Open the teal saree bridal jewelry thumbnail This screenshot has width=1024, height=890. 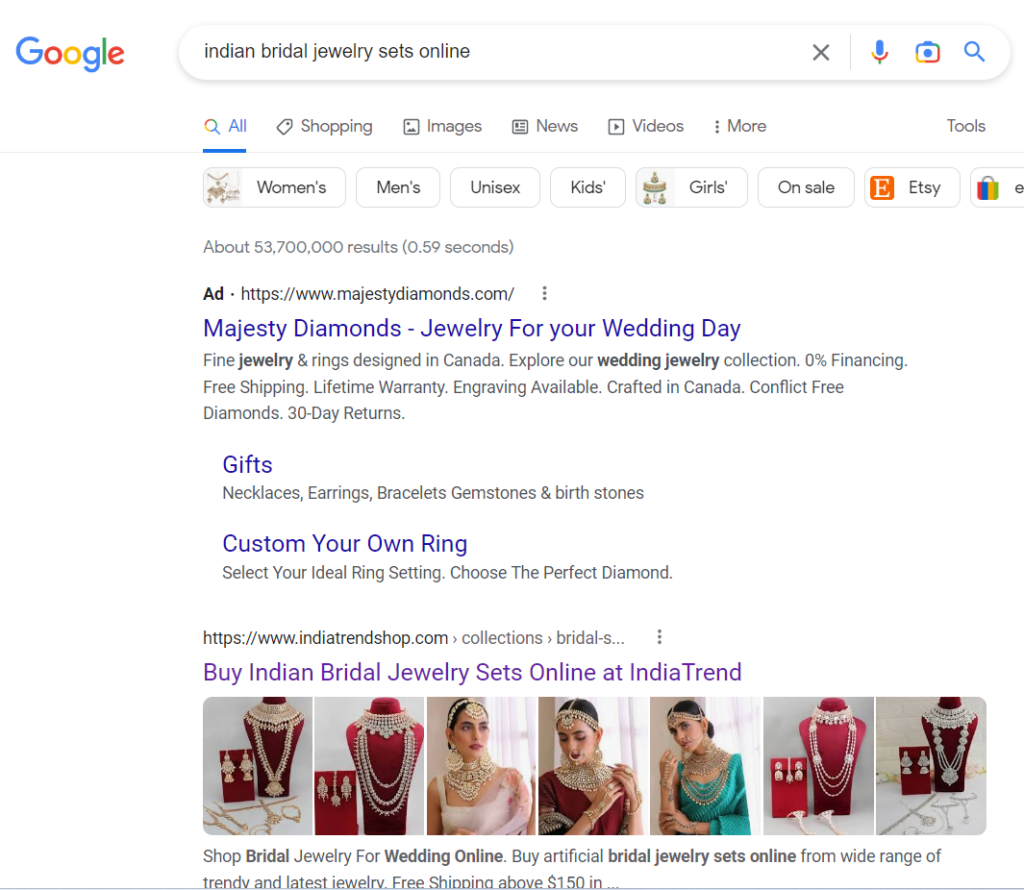(x=706, y=765)
